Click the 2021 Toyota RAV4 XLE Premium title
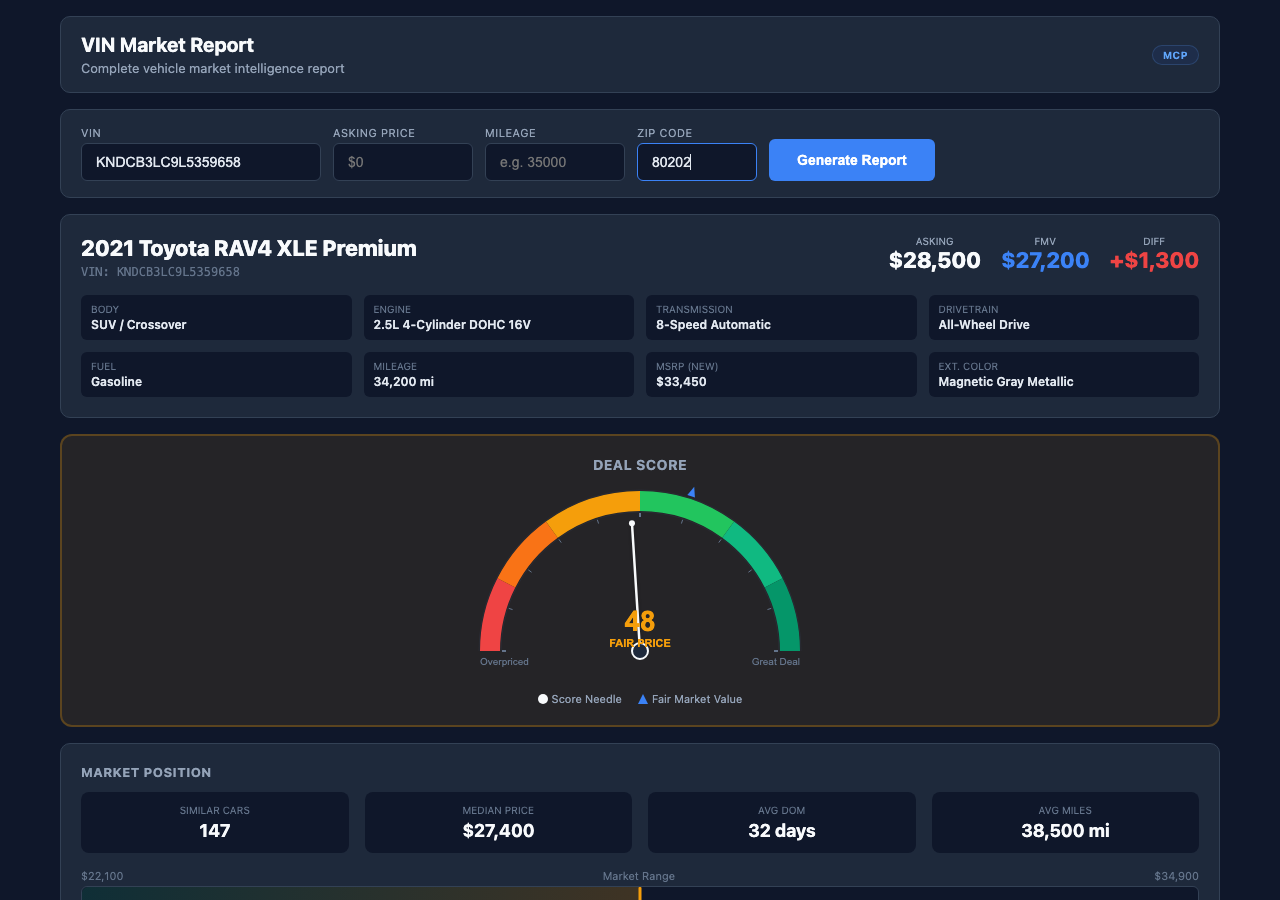Image resolution: width=1280 pixels, height=900 pixels. click(x=249, y=249)
